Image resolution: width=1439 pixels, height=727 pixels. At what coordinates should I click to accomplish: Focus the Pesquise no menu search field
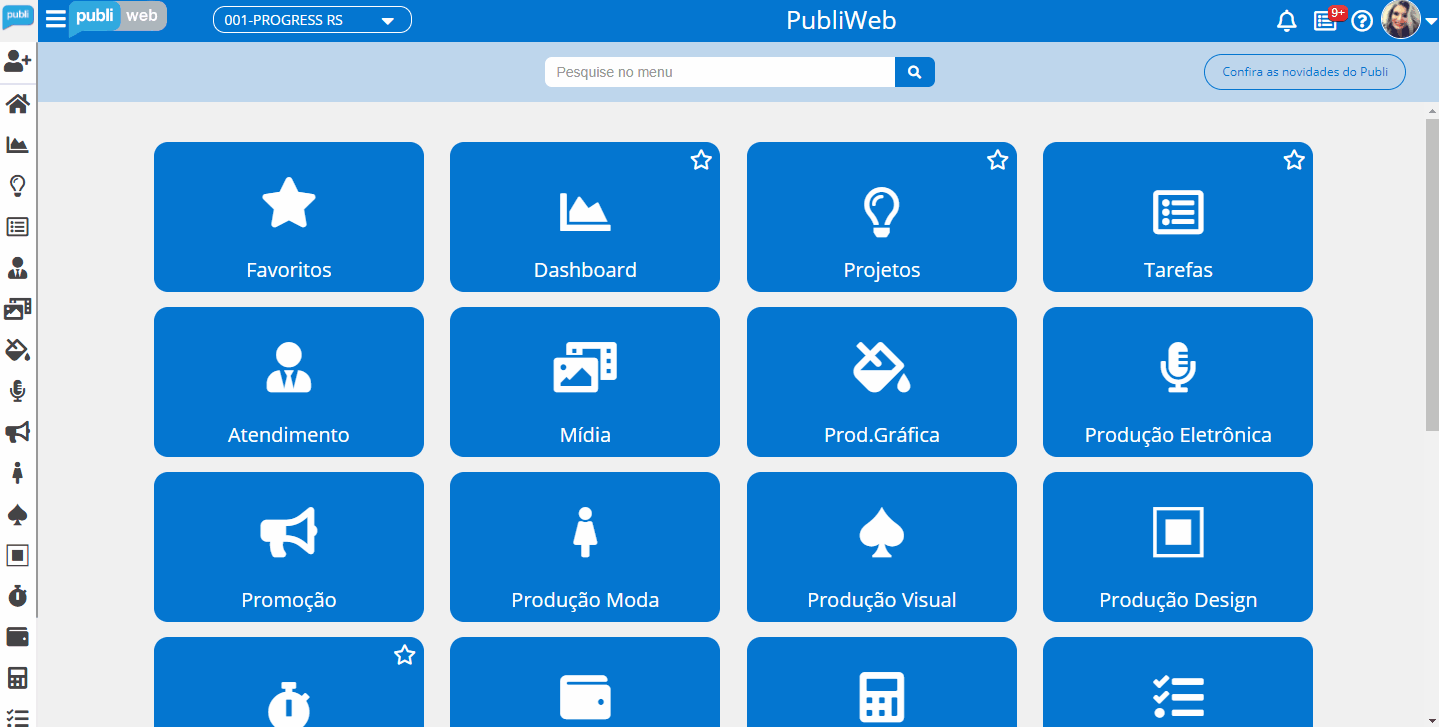(720, 72)
